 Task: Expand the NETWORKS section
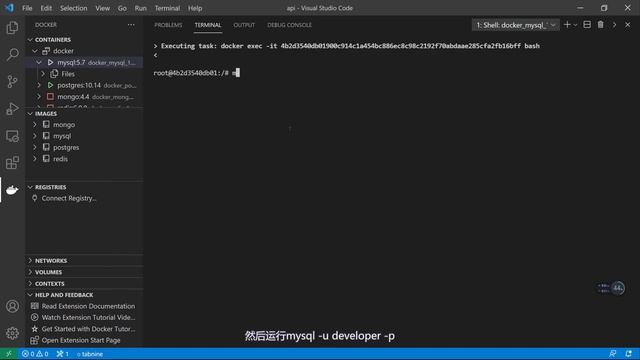click(30, 260)
